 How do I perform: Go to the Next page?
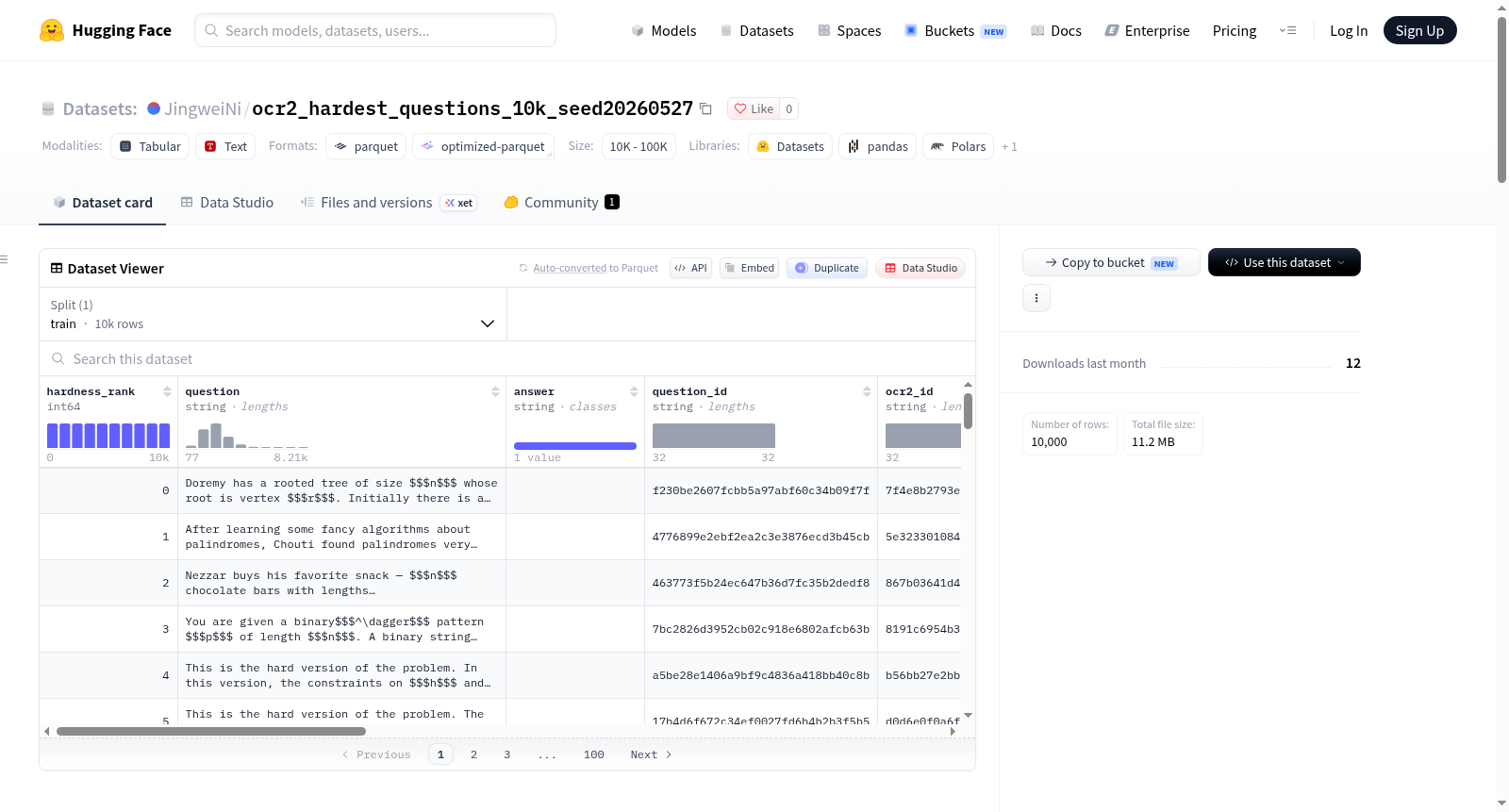click(651, 754)
